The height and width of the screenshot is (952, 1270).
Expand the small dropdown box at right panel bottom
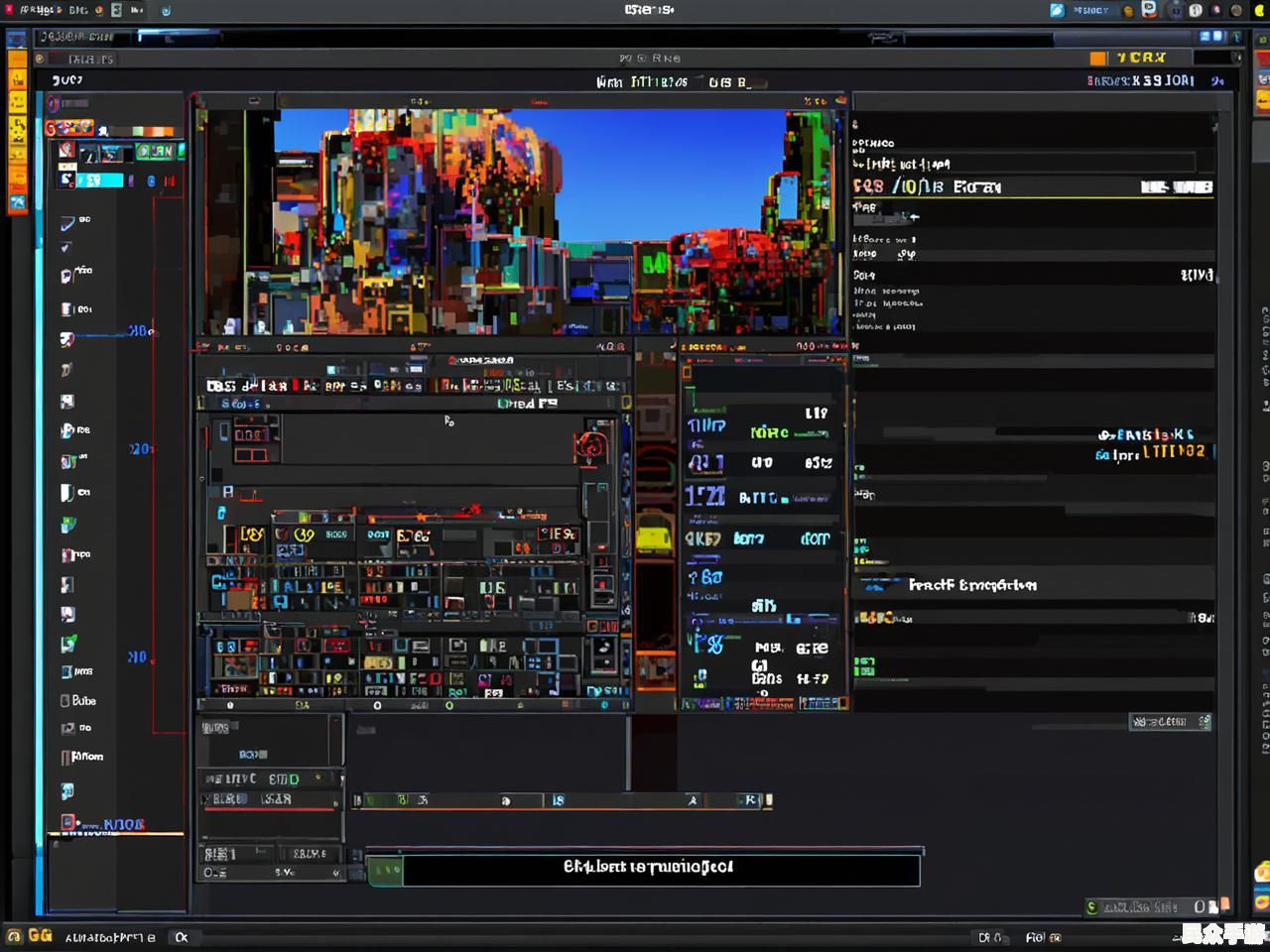pos(1170,722)
